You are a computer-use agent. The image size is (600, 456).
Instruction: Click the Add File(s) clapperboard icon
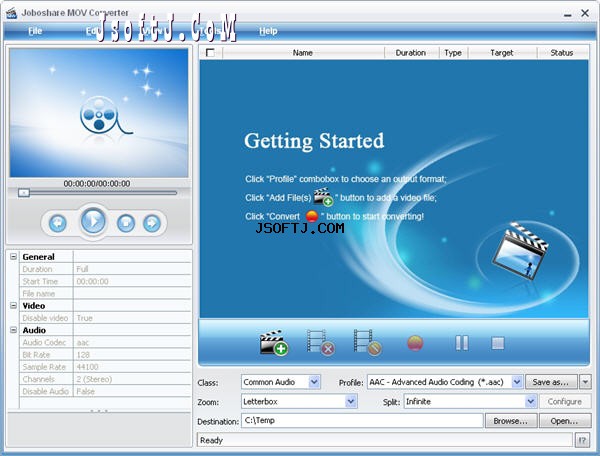click(x=274, y=342)
